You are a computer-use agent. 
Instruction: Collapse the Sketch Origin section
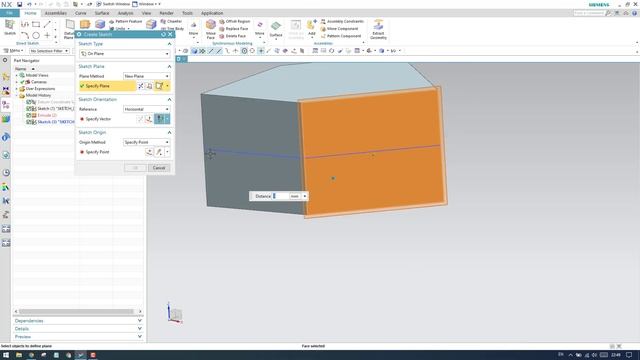point(169,132)
